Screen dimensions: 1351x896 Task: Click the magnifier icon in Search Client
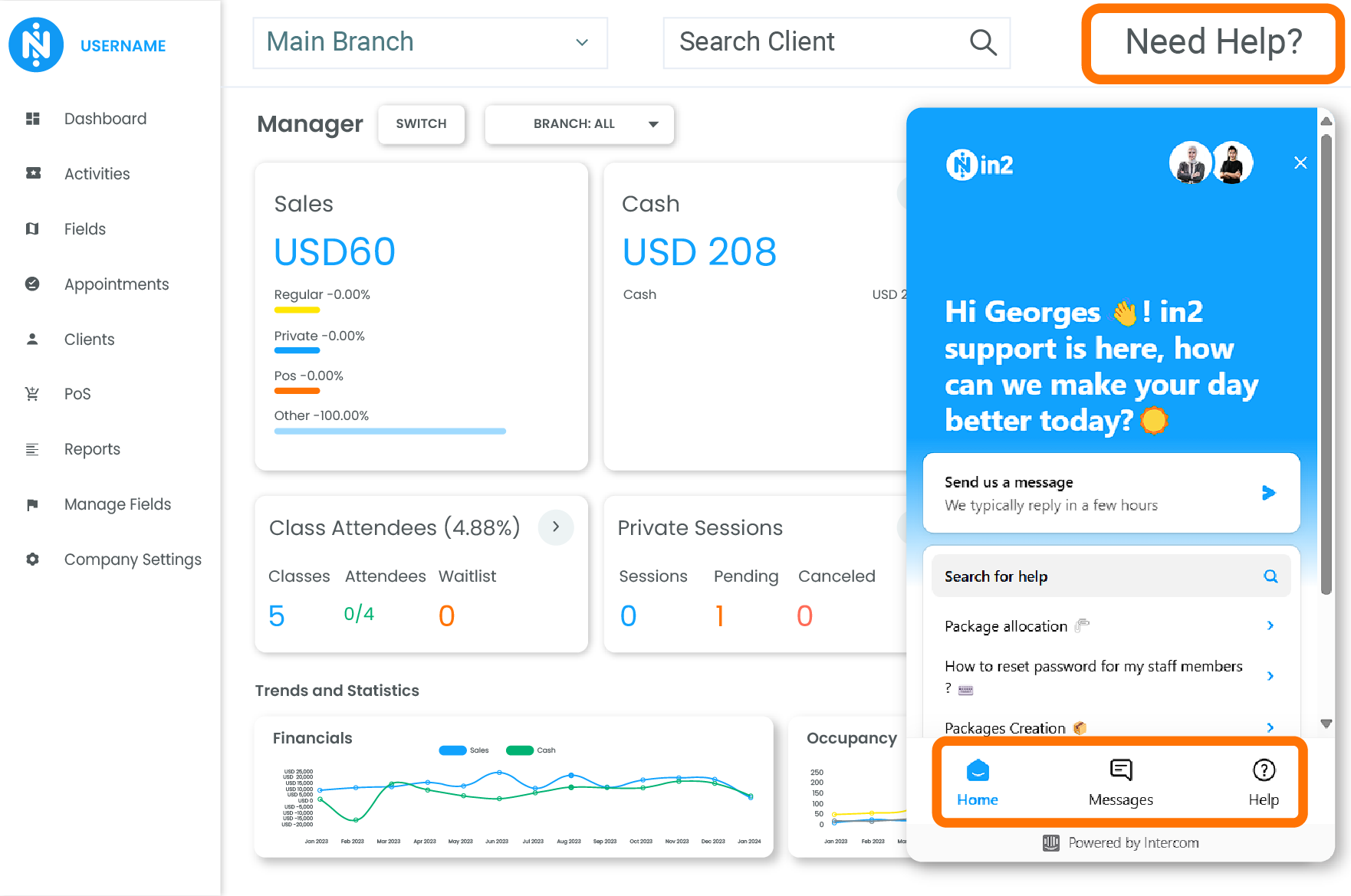coord(982,43)
